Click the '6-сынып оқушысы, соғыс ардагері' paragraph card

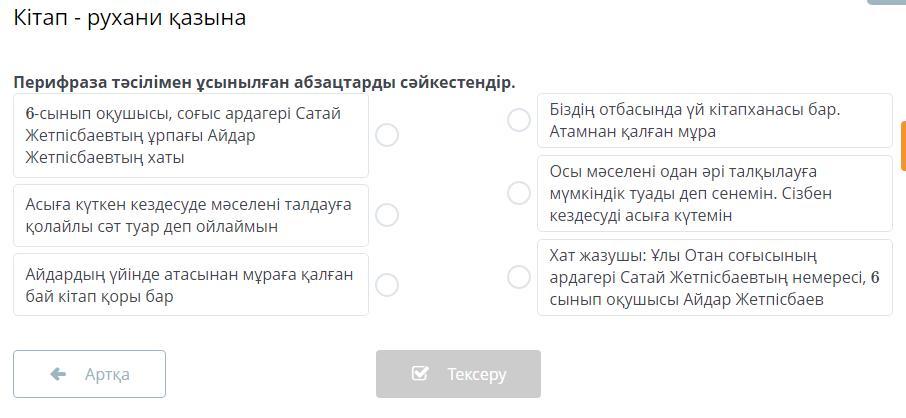(191, 135)
